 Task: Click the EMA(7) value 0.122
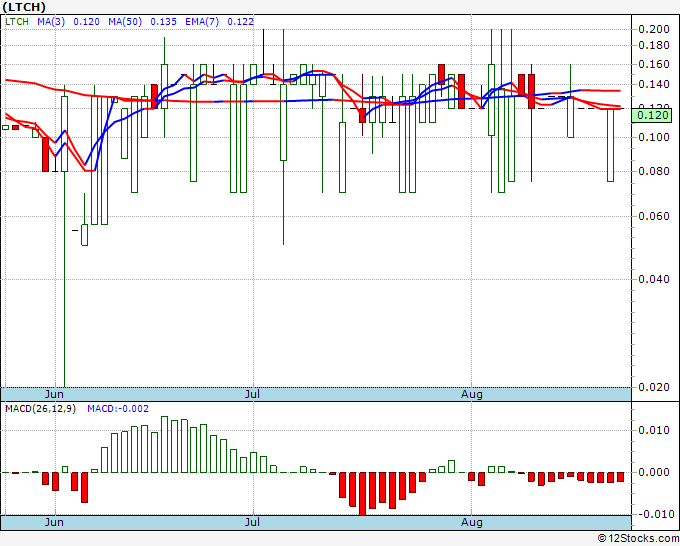pos(241,21)
